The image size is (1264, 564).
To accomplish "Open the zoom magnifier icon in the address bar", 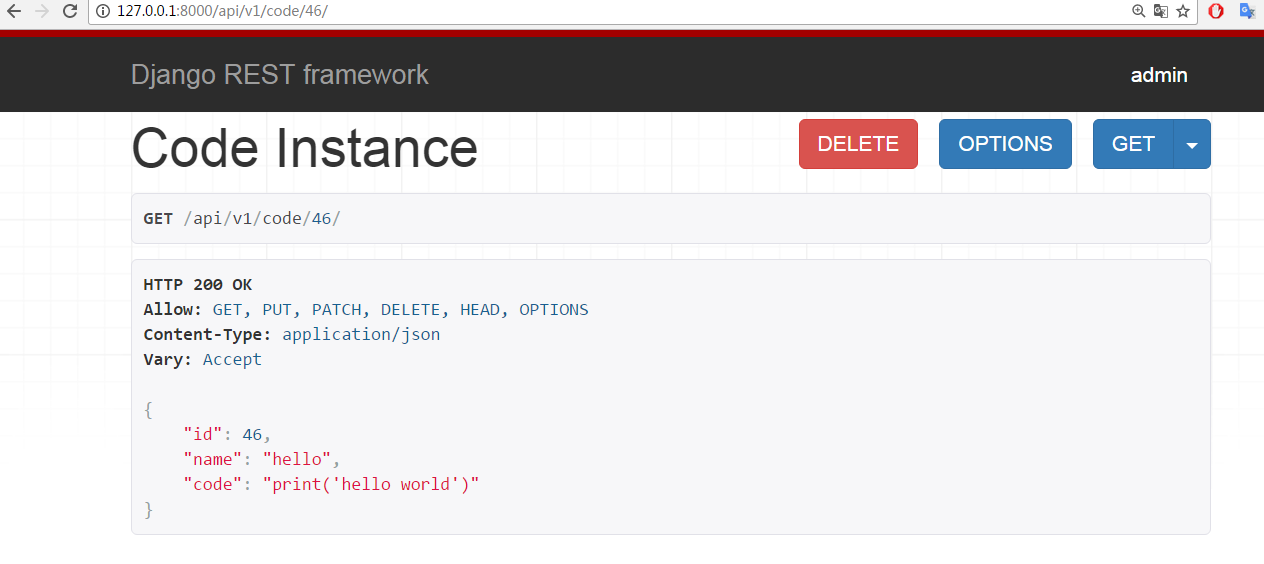I will (1138, 11).
